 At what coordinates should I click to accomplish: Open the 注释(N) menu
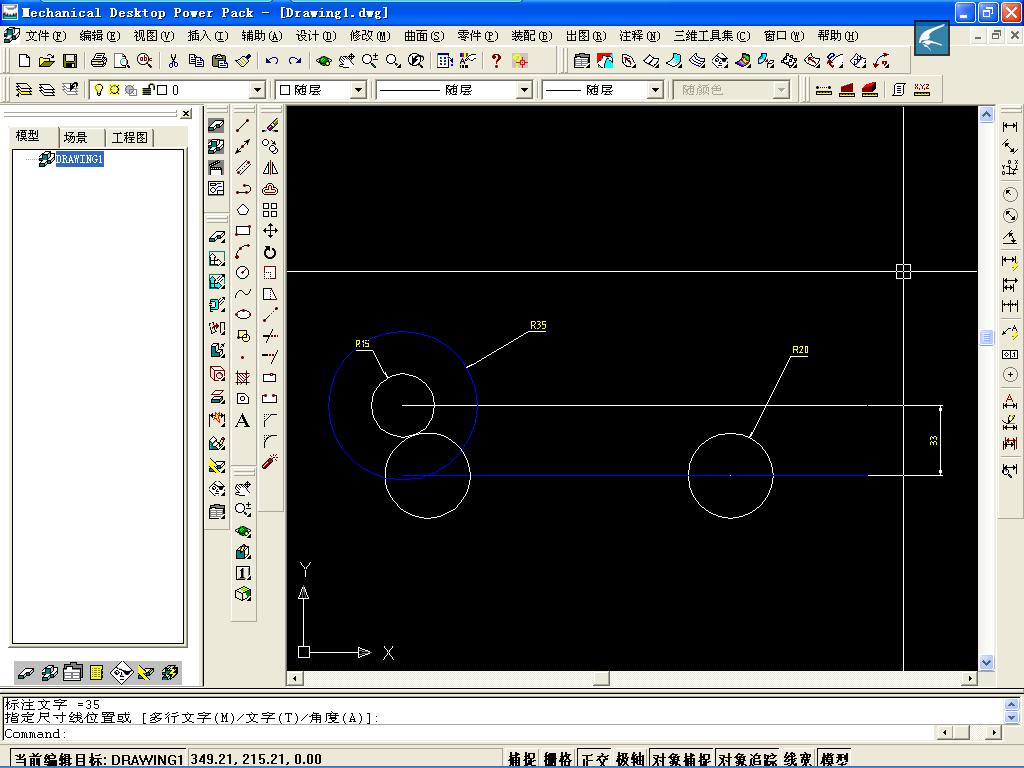[x=640, y=36]
